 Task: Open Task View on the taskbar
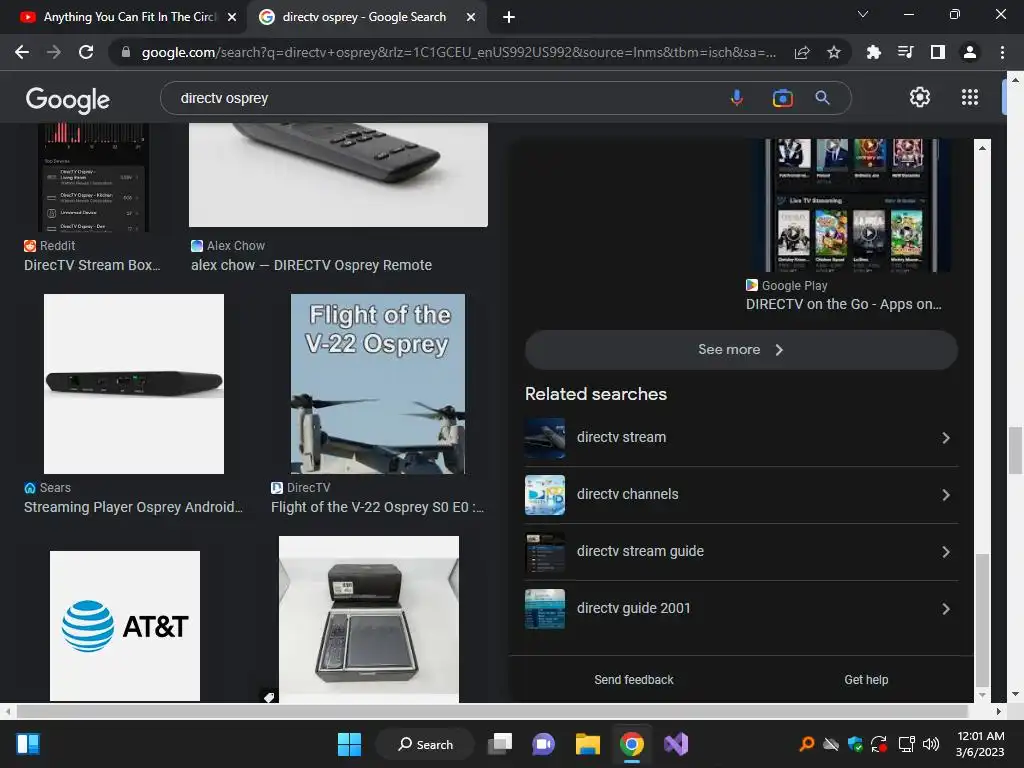[x=500, y=744]
